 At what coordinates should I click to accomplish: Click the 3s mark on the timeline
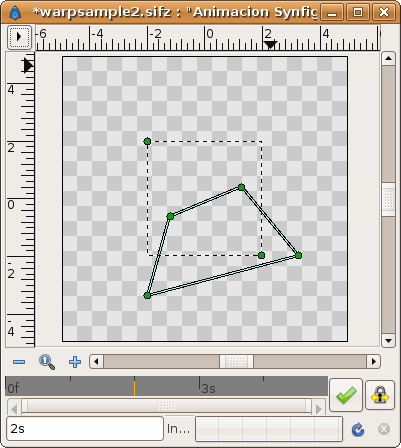click(209, 388)
